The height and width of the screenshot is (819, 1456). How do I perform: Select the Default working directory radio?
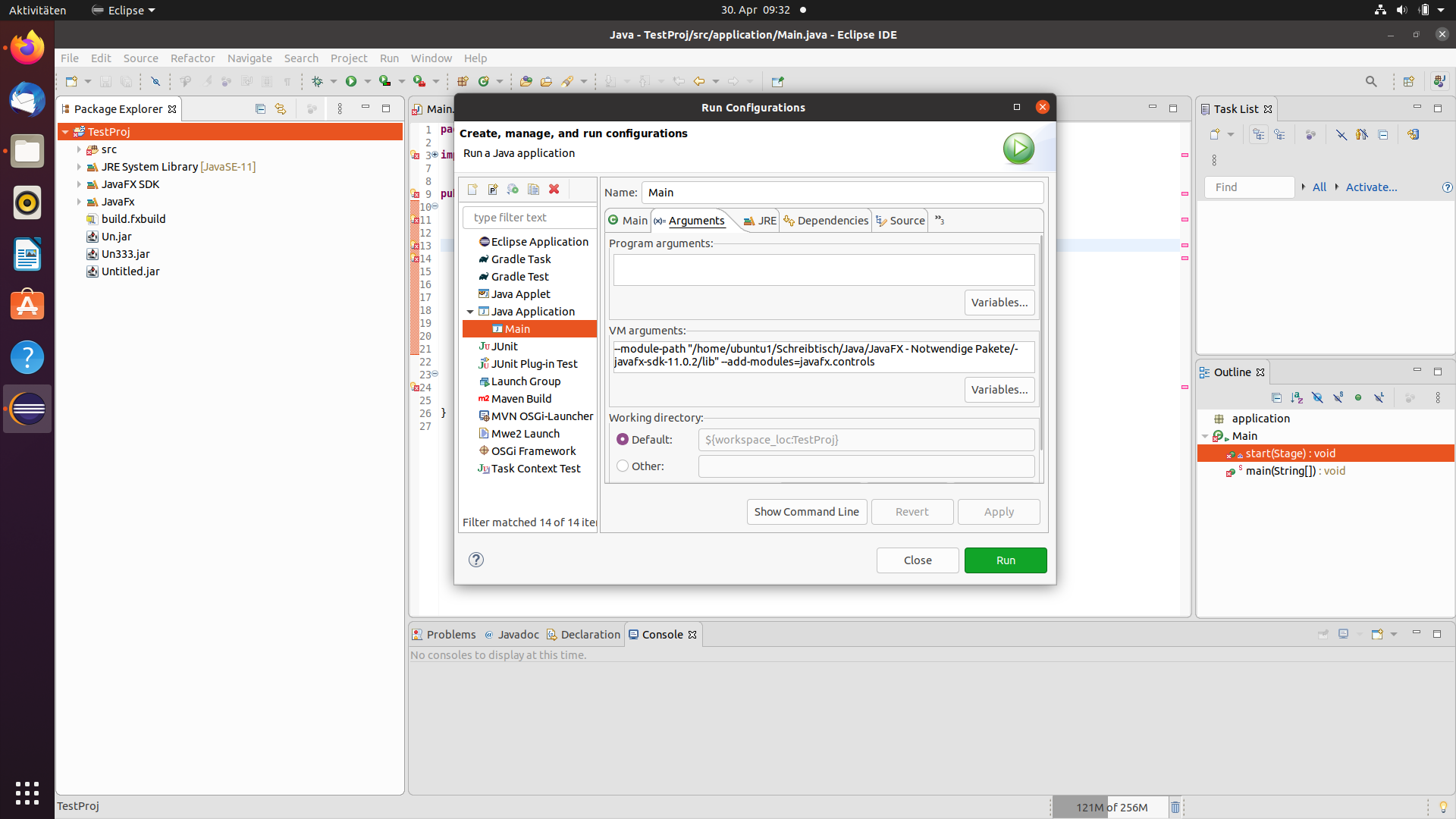click(x=623, y=439)
